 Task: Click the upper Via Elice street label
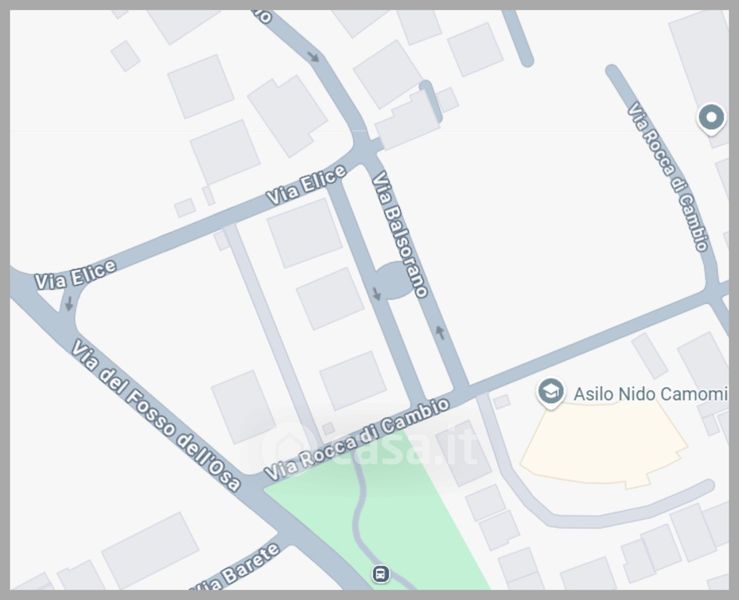pyautogui.click(x=306, y=185)
